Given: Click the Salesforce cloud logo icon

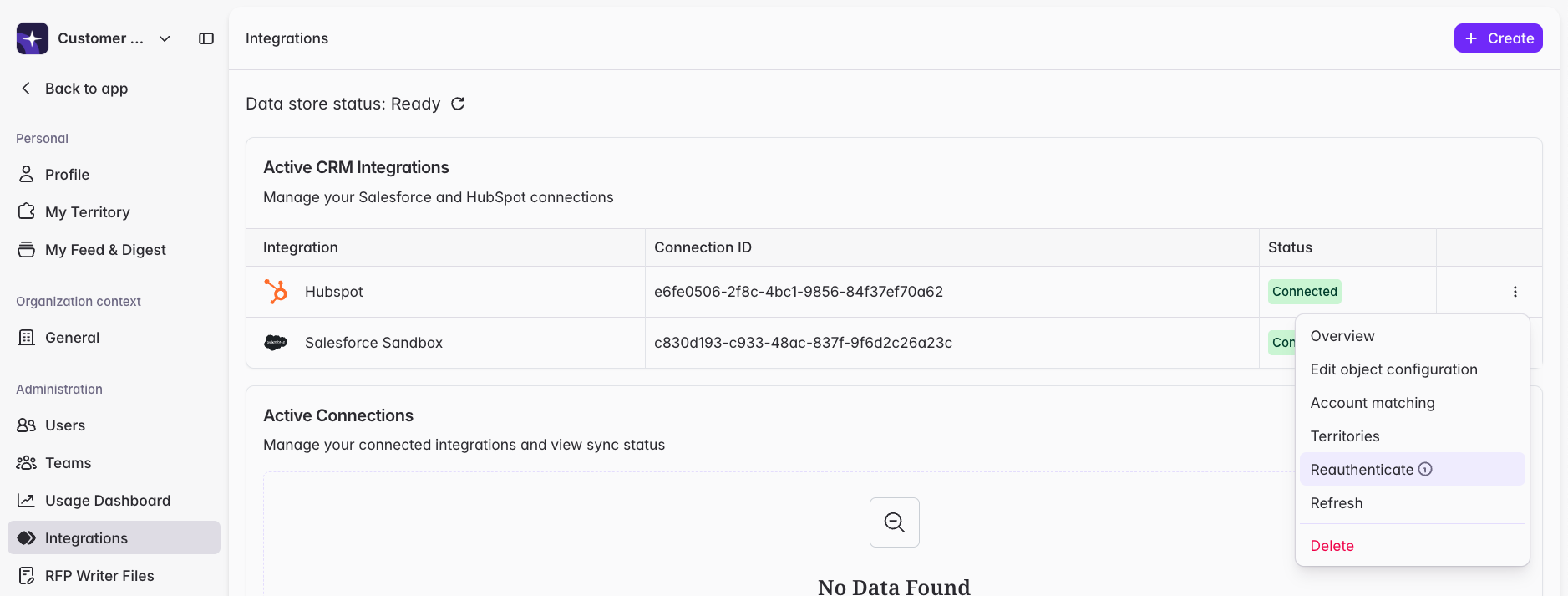Looking at the screenshot, I should tap(276, 343).
